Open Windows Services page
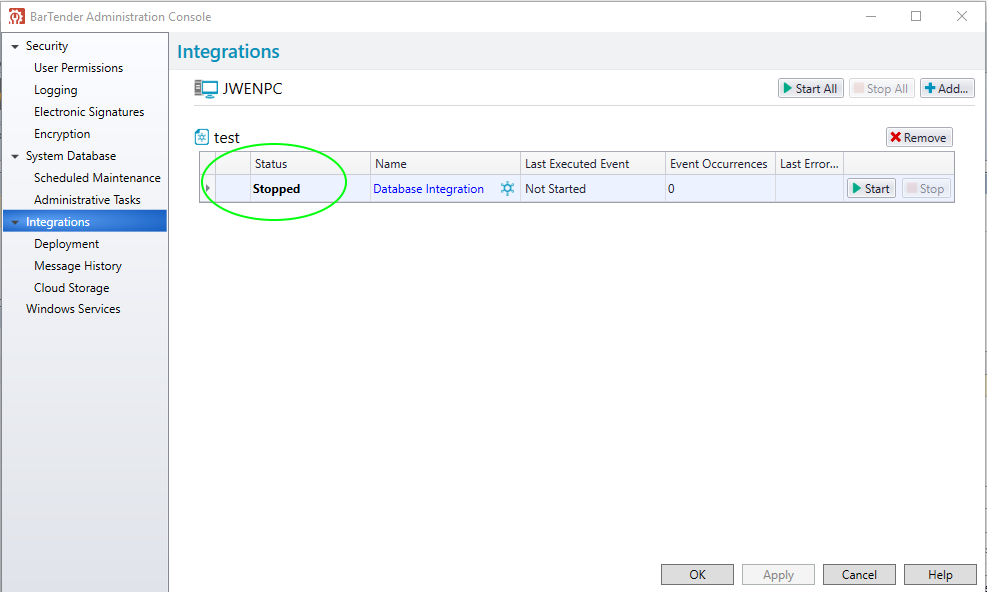 pyautogui.click(x=73, y=309)
